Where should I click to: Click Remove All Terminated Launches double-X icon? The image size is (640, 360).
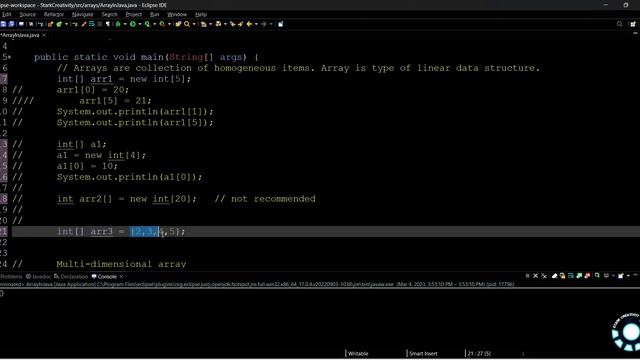click(544, 276)
